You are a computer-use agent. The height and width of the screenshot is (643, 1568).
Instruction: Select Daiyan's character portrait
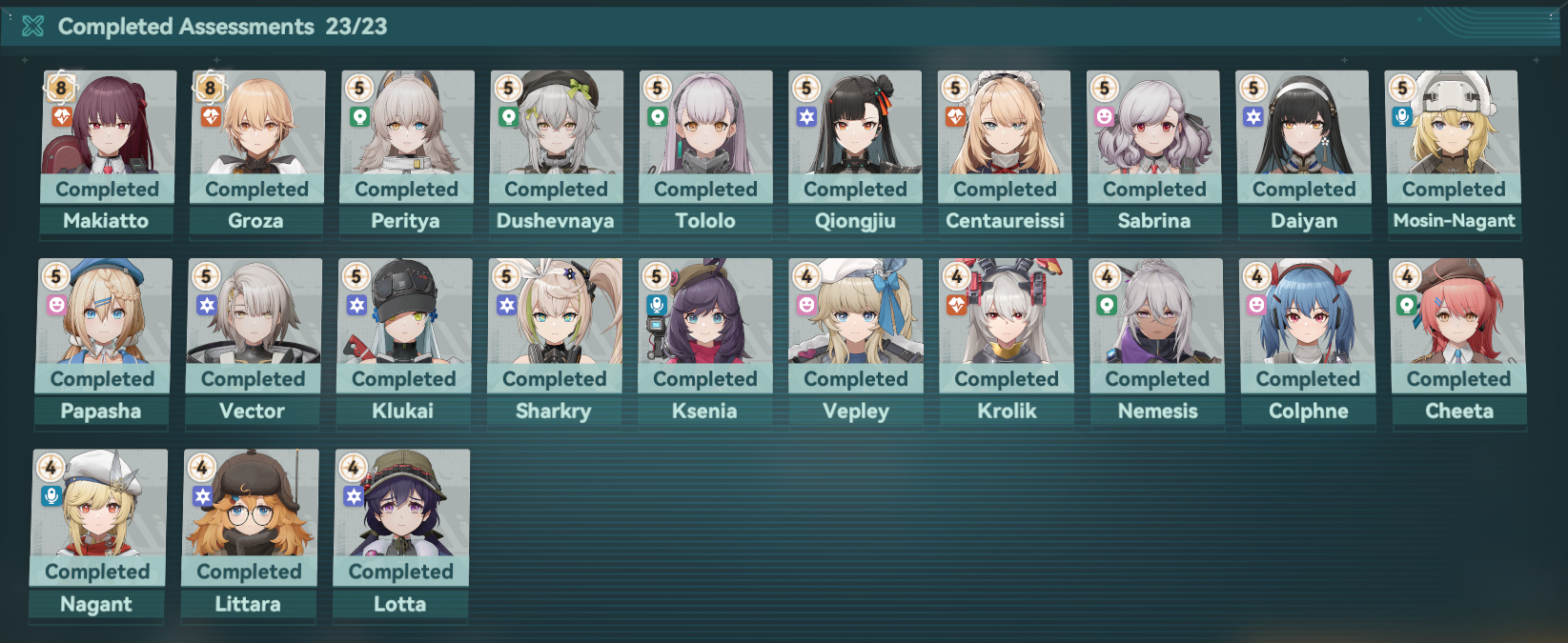click(1303, 123)
